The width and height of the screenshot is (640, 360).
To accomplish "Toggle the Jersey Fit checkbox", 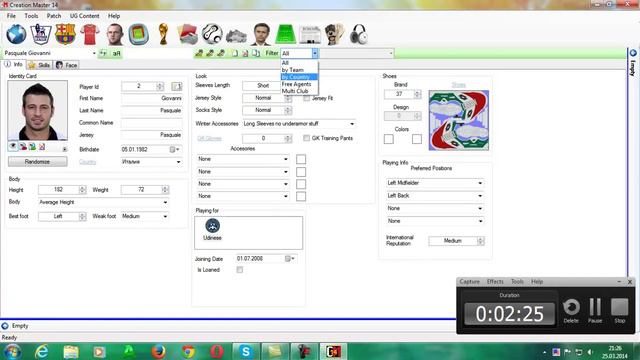I will pos(307,98).
